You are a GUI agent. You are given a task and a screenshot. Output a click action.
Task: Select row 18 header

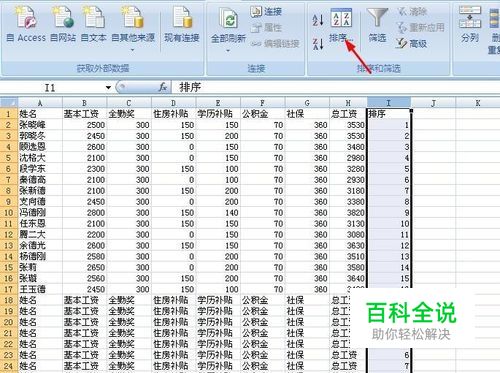9,300
